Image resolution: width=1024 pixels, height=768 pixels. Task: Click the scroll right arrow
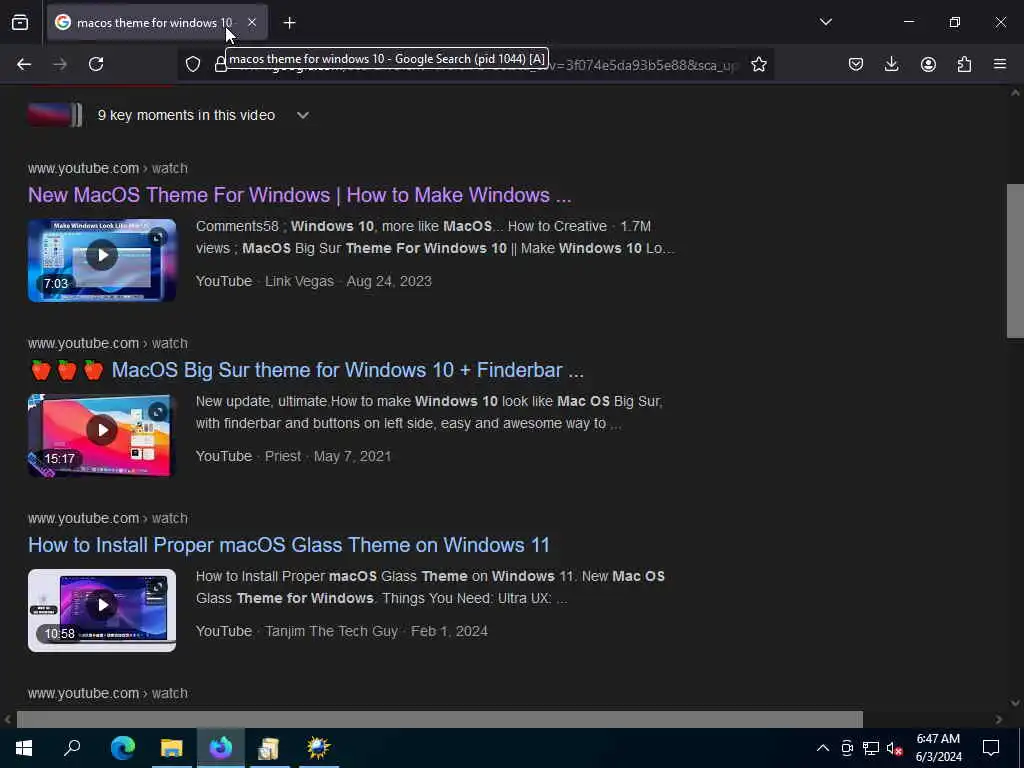999,719
